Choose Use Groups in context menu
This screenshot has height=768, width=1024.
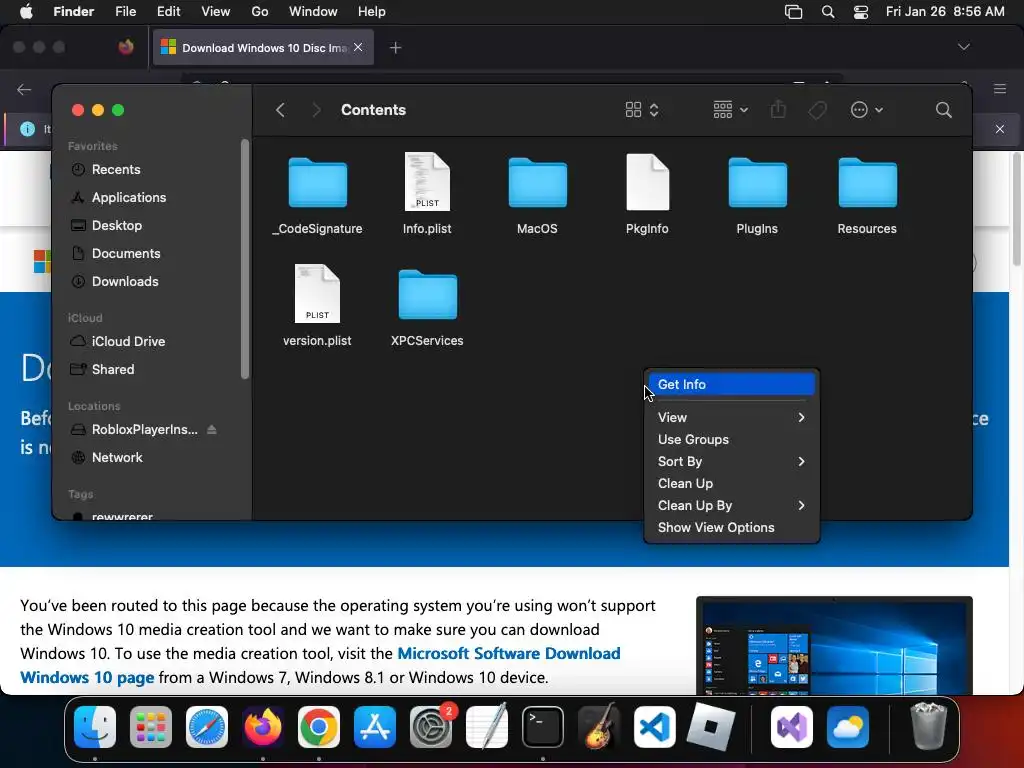(731, 440)
